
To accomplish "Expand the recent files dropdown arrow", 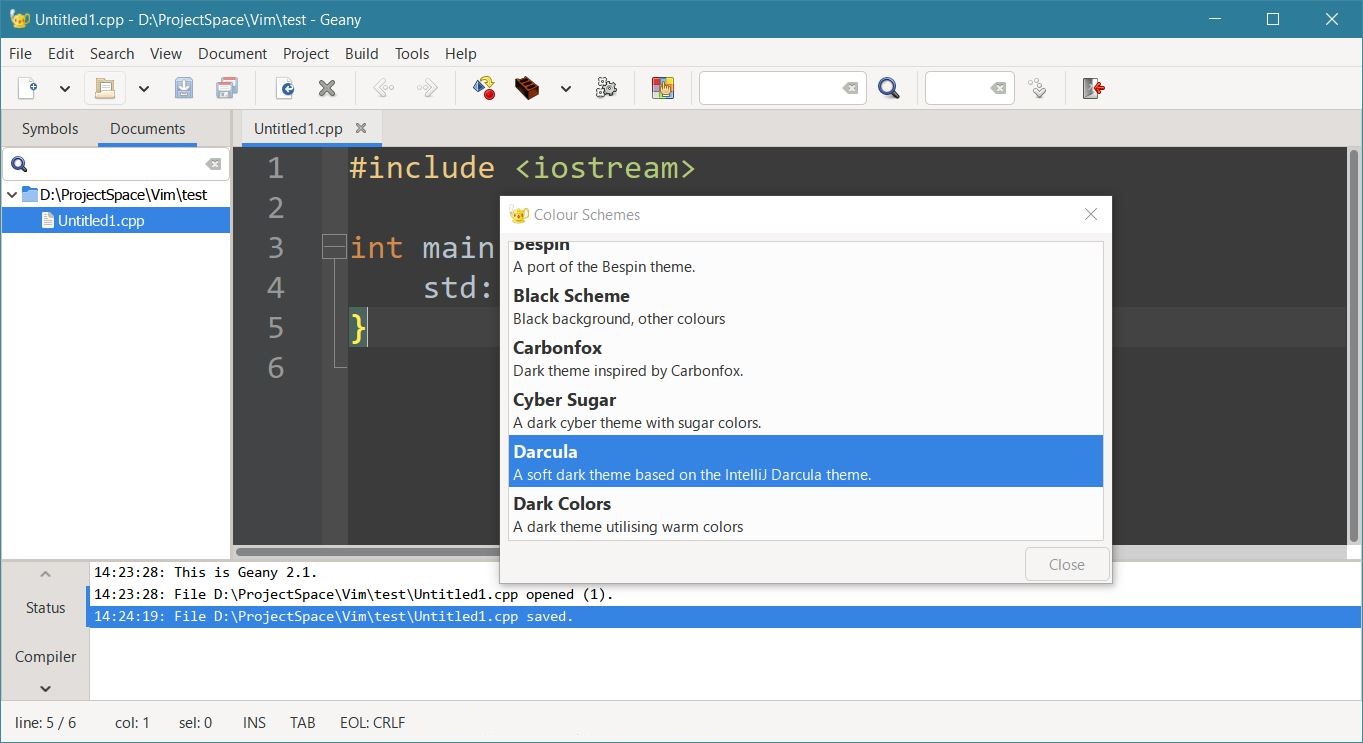I will coord(143,89).
